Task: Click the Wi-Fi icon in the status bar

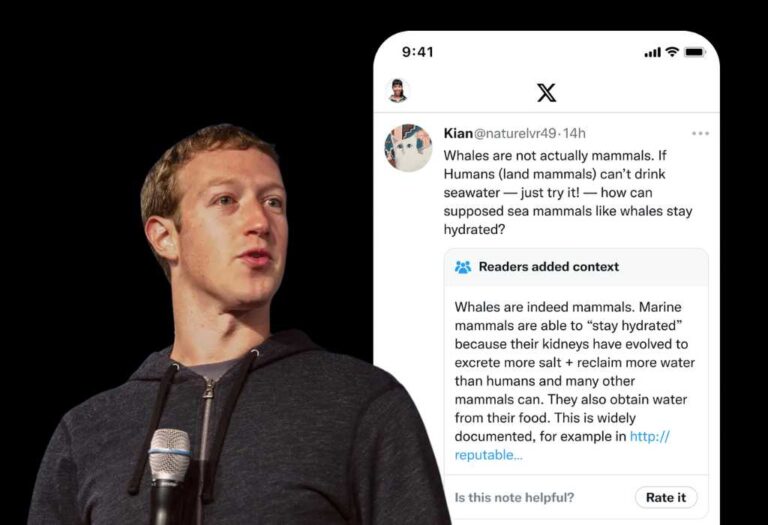Action: [x=672, y=52]
